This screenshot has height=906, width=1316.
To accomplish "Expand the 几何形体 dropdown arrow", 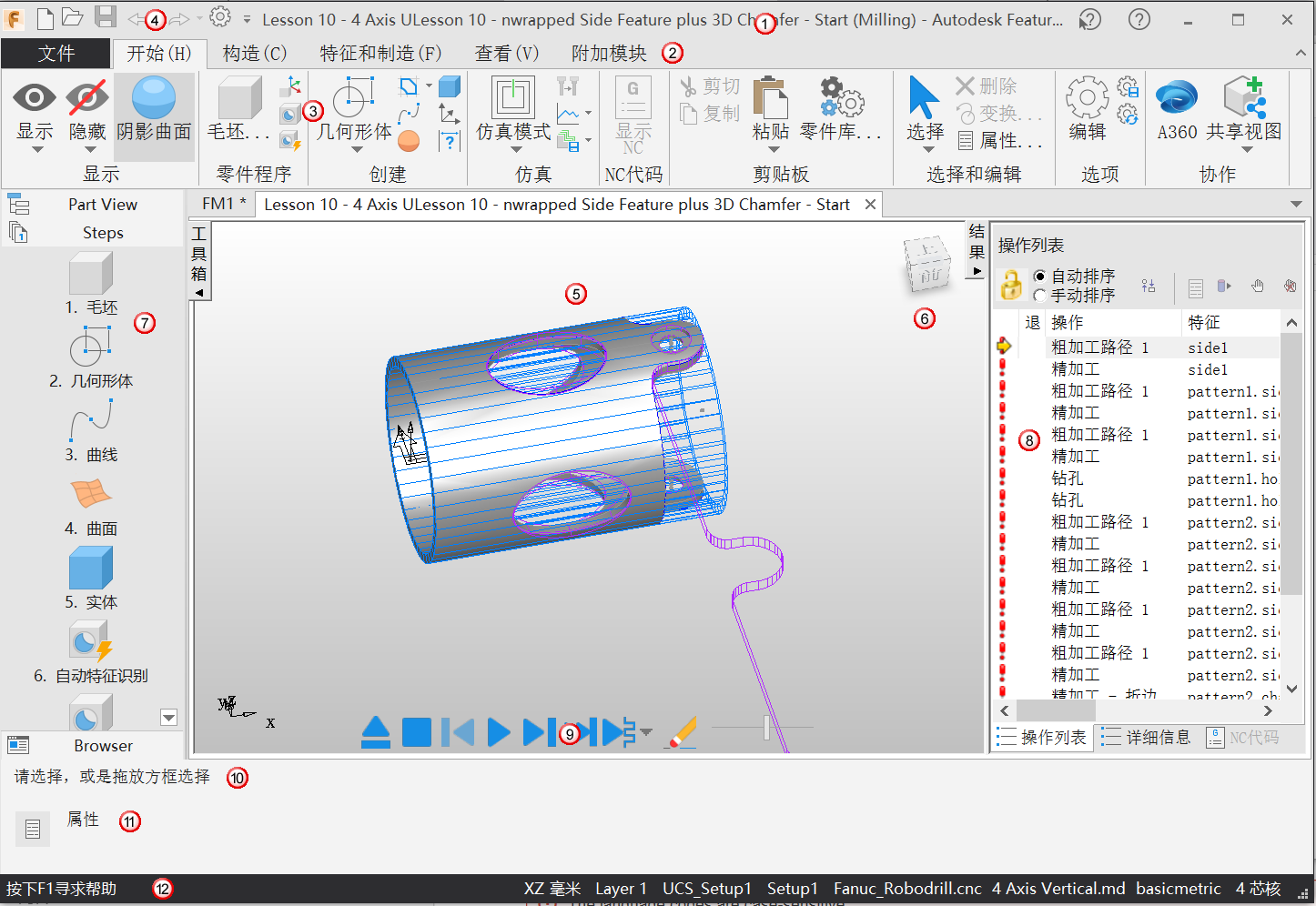I will click(x=357, y=150).
